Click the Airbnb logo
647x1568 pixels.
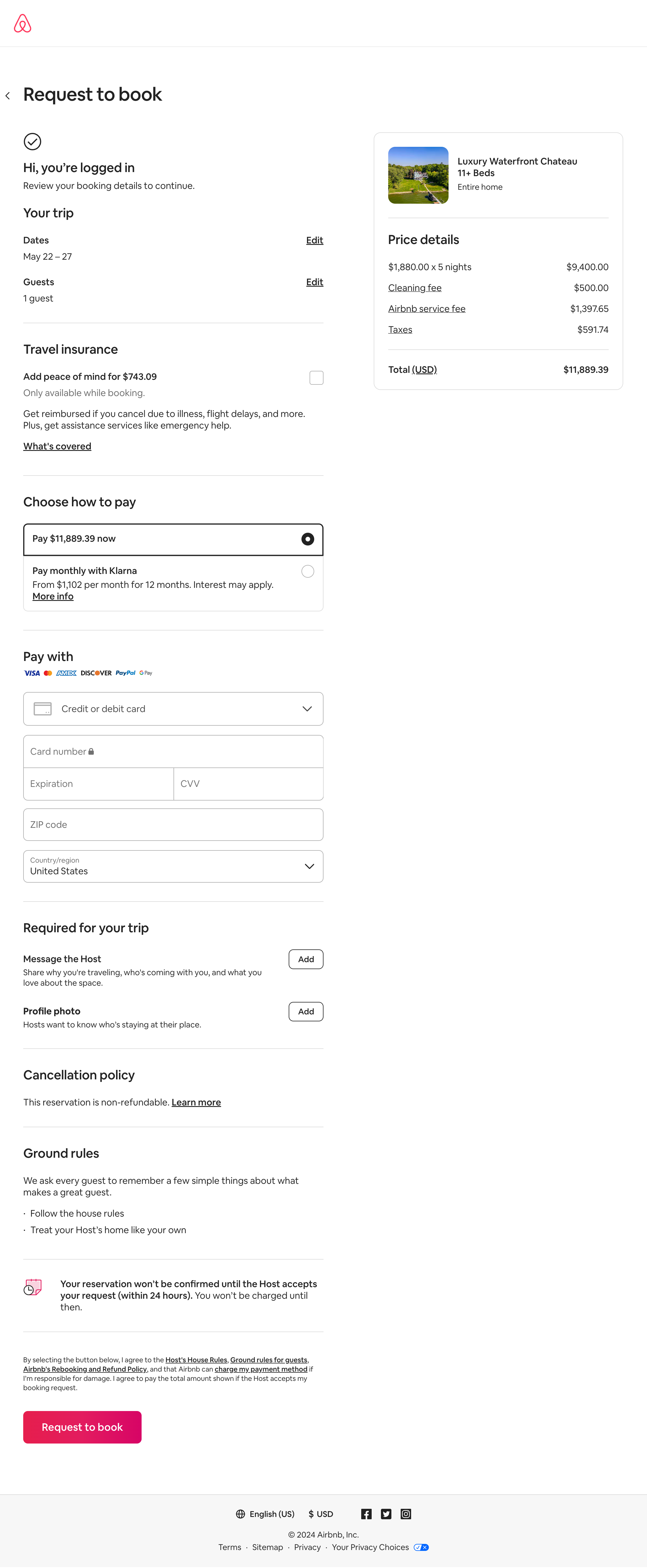[x=23, y=23]
